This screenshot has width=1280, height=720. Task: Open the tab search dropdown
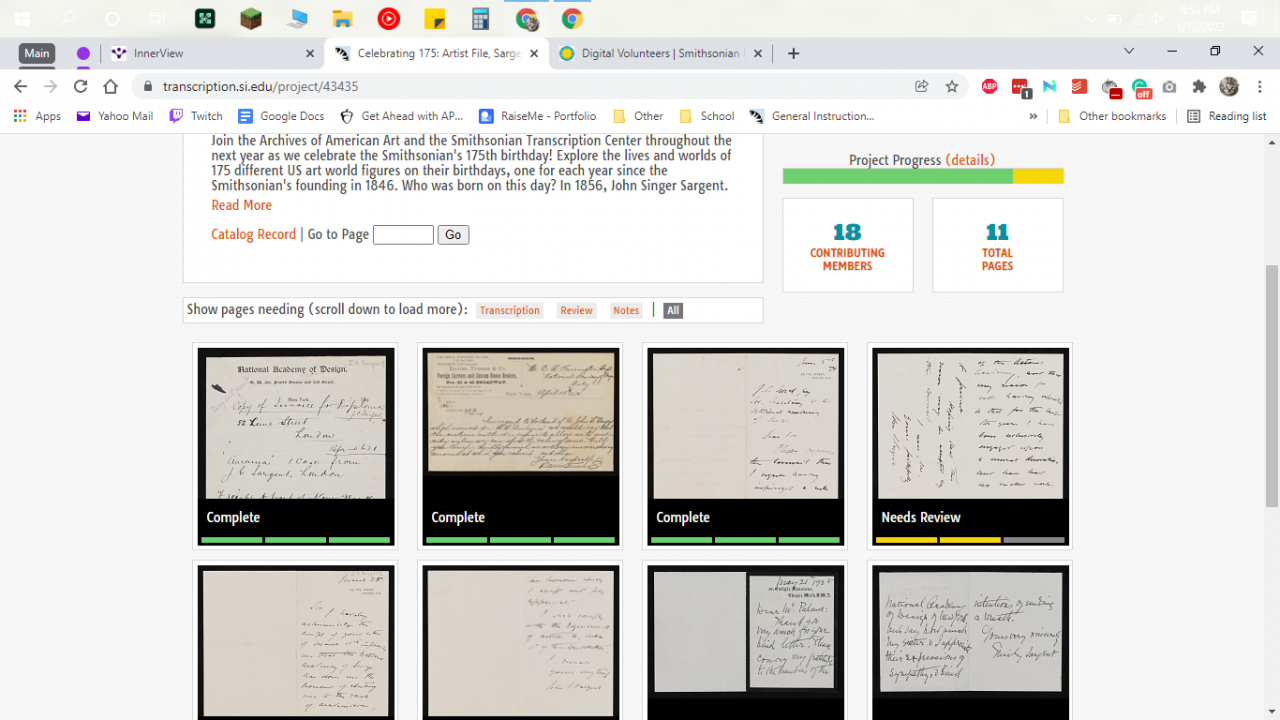pos(1129,51)
